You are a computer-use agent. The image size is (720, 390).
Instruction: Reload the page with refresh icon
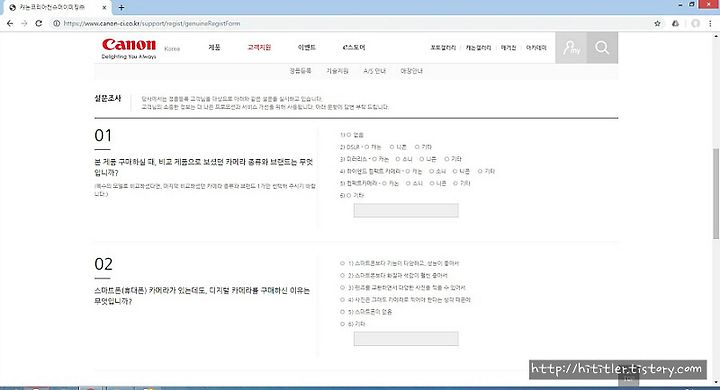(x=39, y=23)
